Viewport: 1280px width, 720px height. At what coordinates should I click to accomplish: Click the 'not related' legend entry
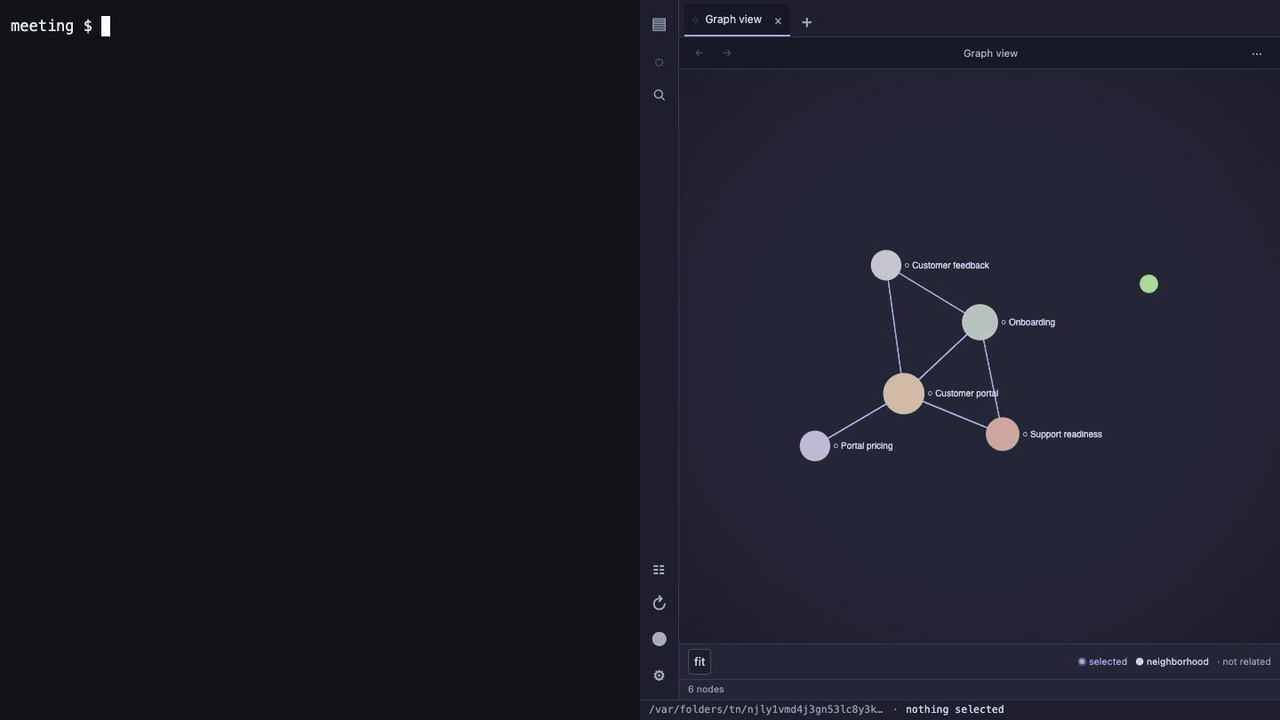click(1244, 662)
